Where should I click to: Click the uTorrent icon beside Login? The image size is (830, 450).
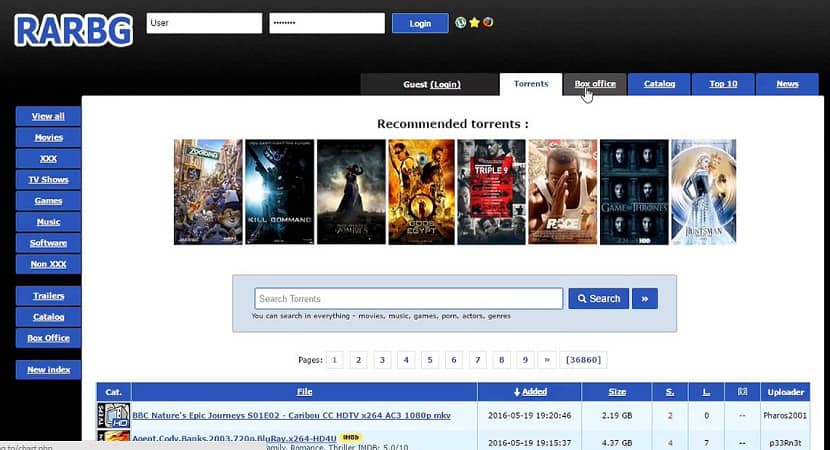(461, 22)
